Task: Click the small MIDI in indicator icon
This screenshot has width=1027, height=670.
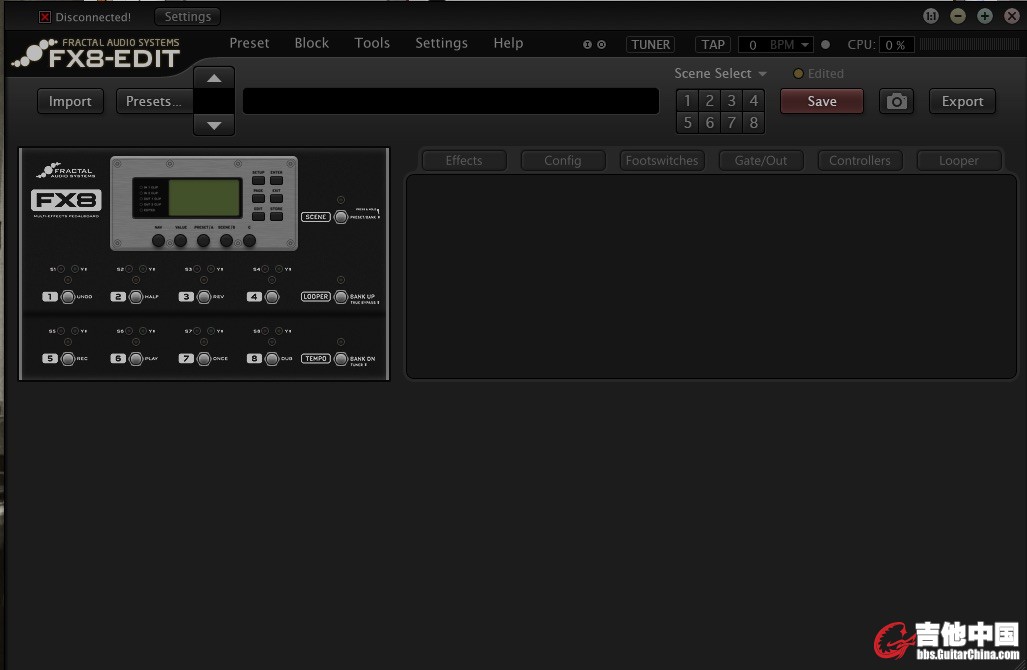Action: click(588, 45)
